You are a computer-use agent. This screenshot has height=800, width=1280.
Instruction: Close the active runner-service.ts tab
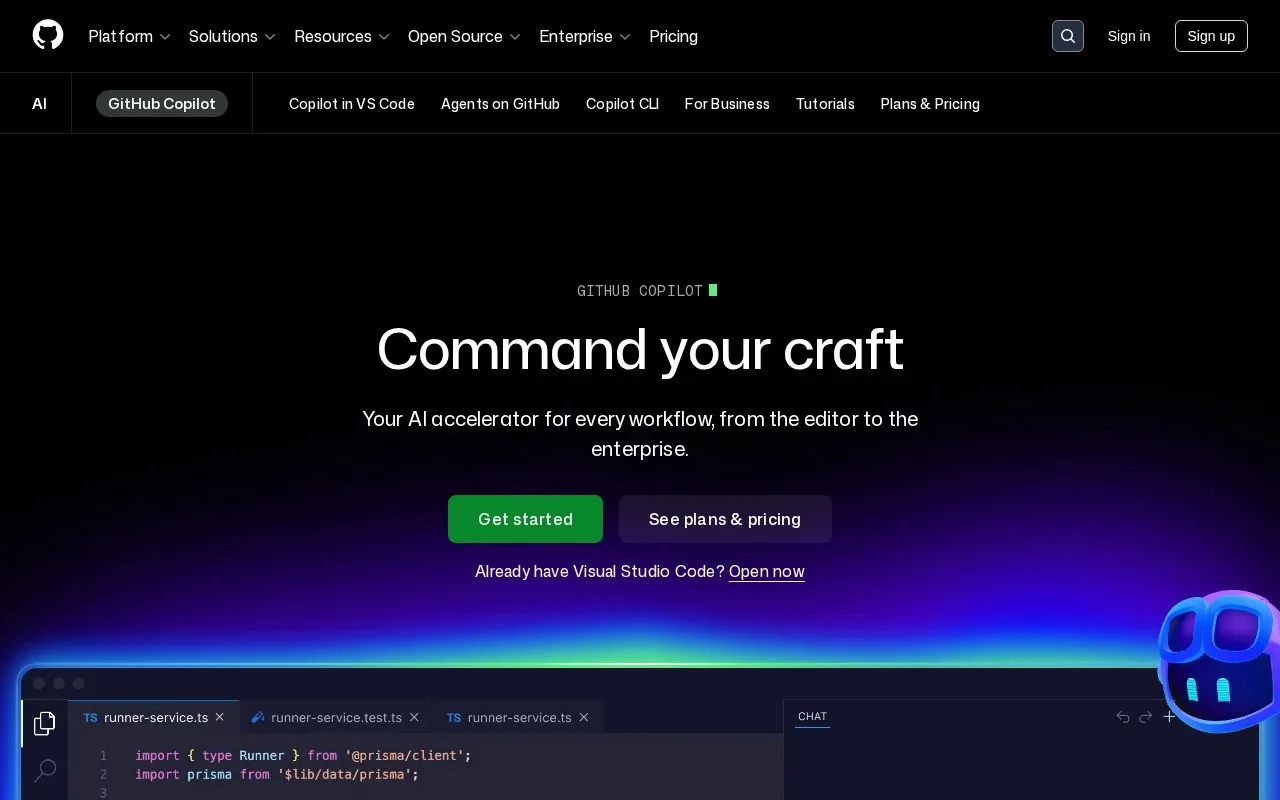[x=220, y=717]
